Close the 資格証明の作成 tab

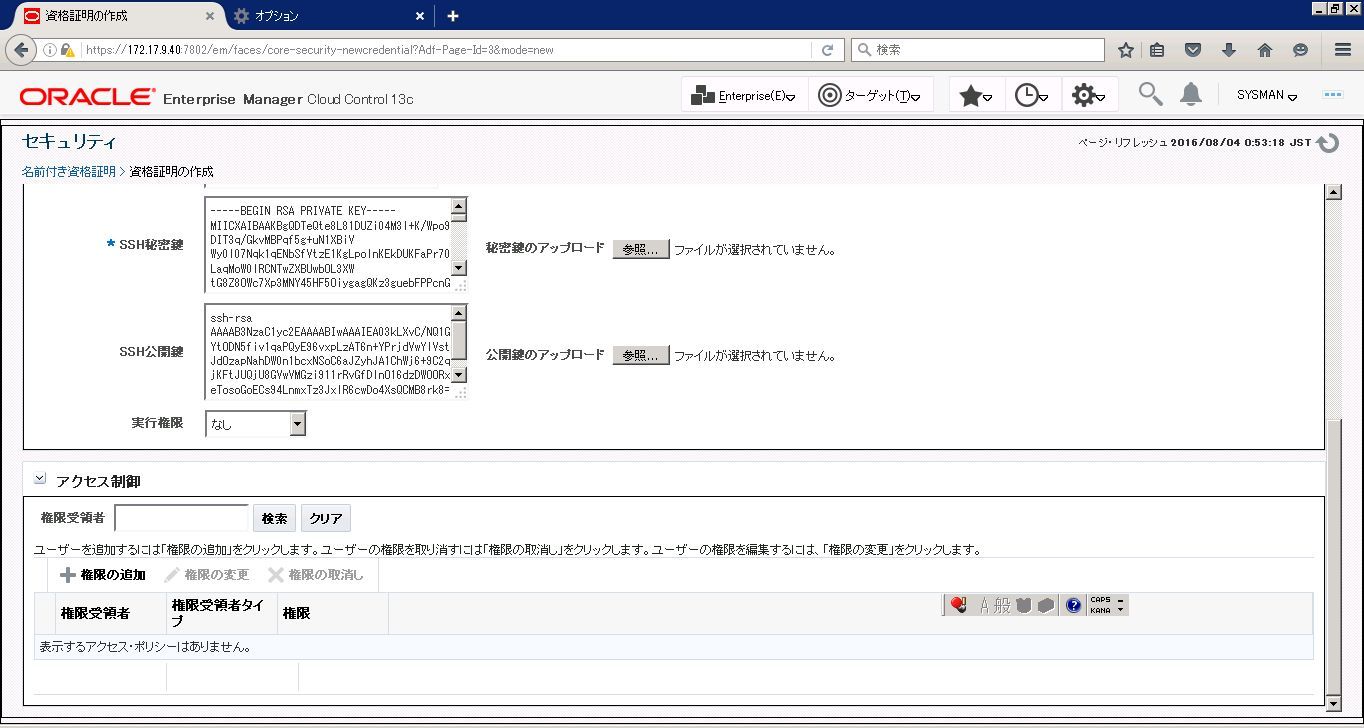tap(210, 16)
